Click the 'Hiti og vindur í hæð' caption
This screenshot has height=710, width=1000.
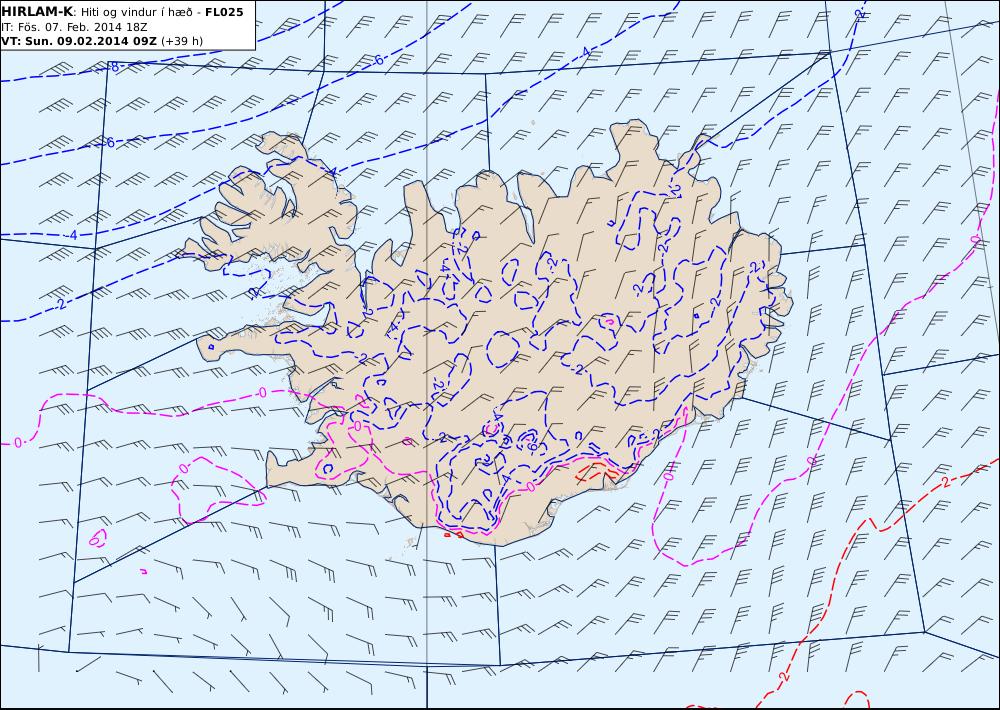pos(135,13)
